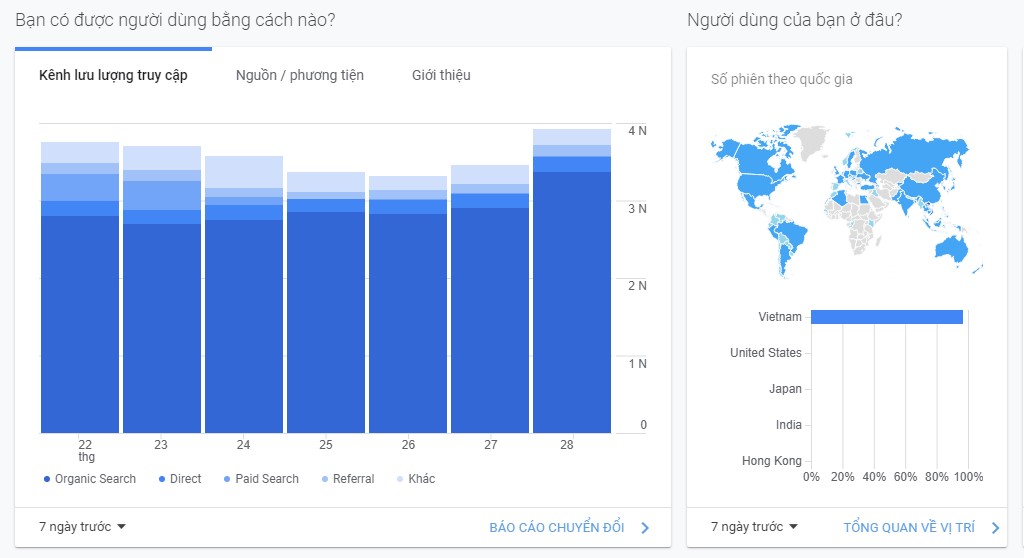Click Referral legend dot
Image resolution: width=1024 pixels, height=558 pixels.
click(325, 479)
